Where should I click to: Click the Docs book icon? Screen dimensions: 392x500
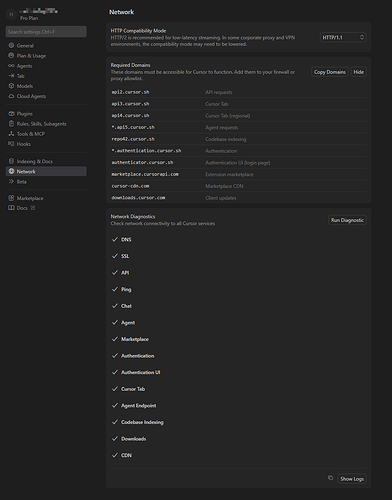11,208
